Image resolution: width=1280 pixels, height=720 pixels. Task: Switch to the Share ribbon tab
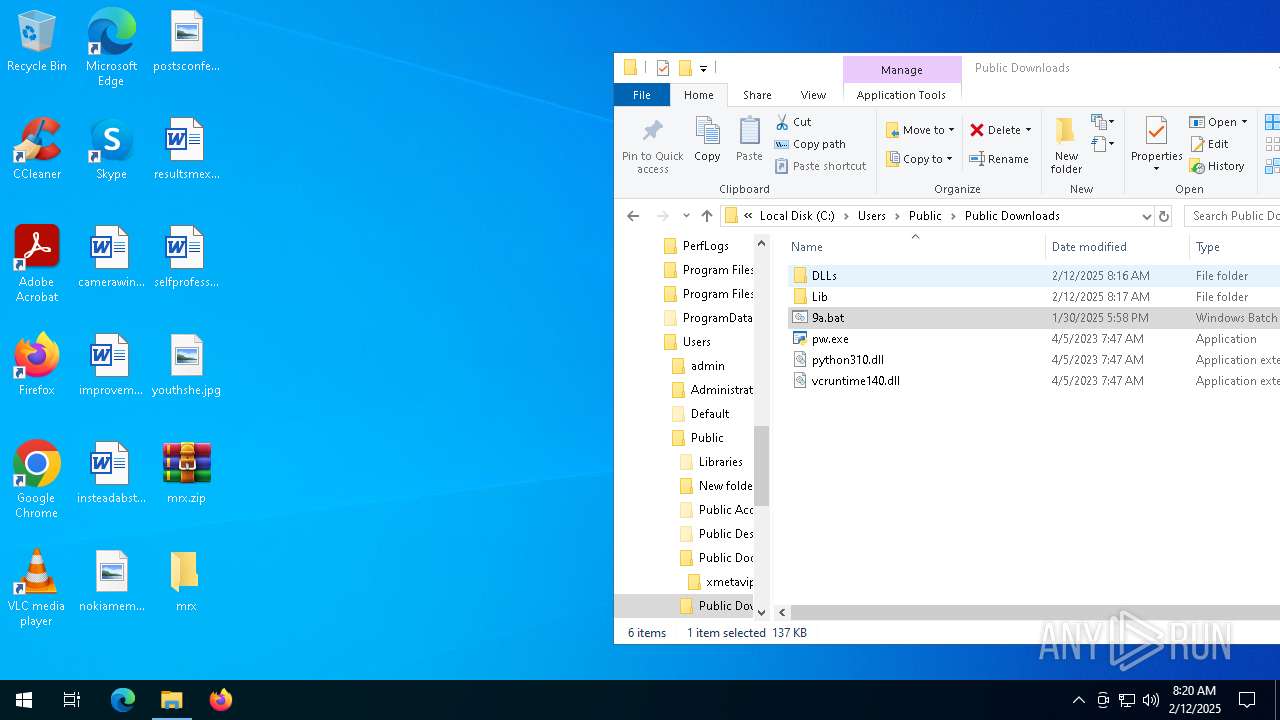[x=757, y=95]
